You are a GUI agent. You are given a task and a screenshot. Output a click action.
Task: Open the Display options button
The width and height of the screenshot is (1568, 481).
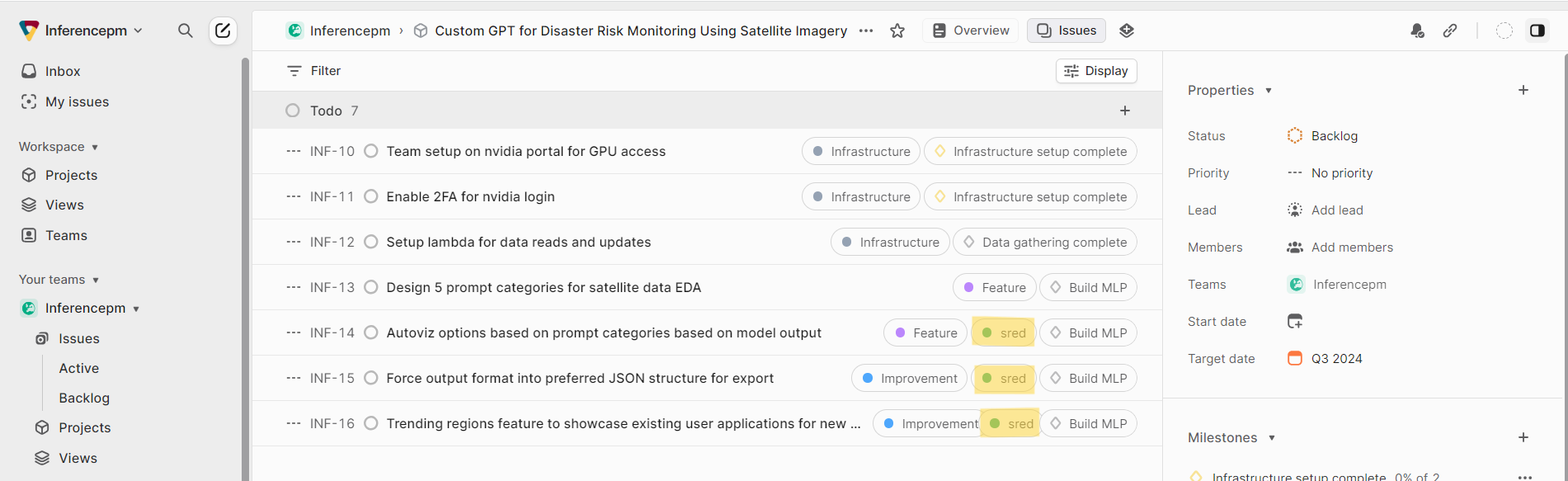1096,71
